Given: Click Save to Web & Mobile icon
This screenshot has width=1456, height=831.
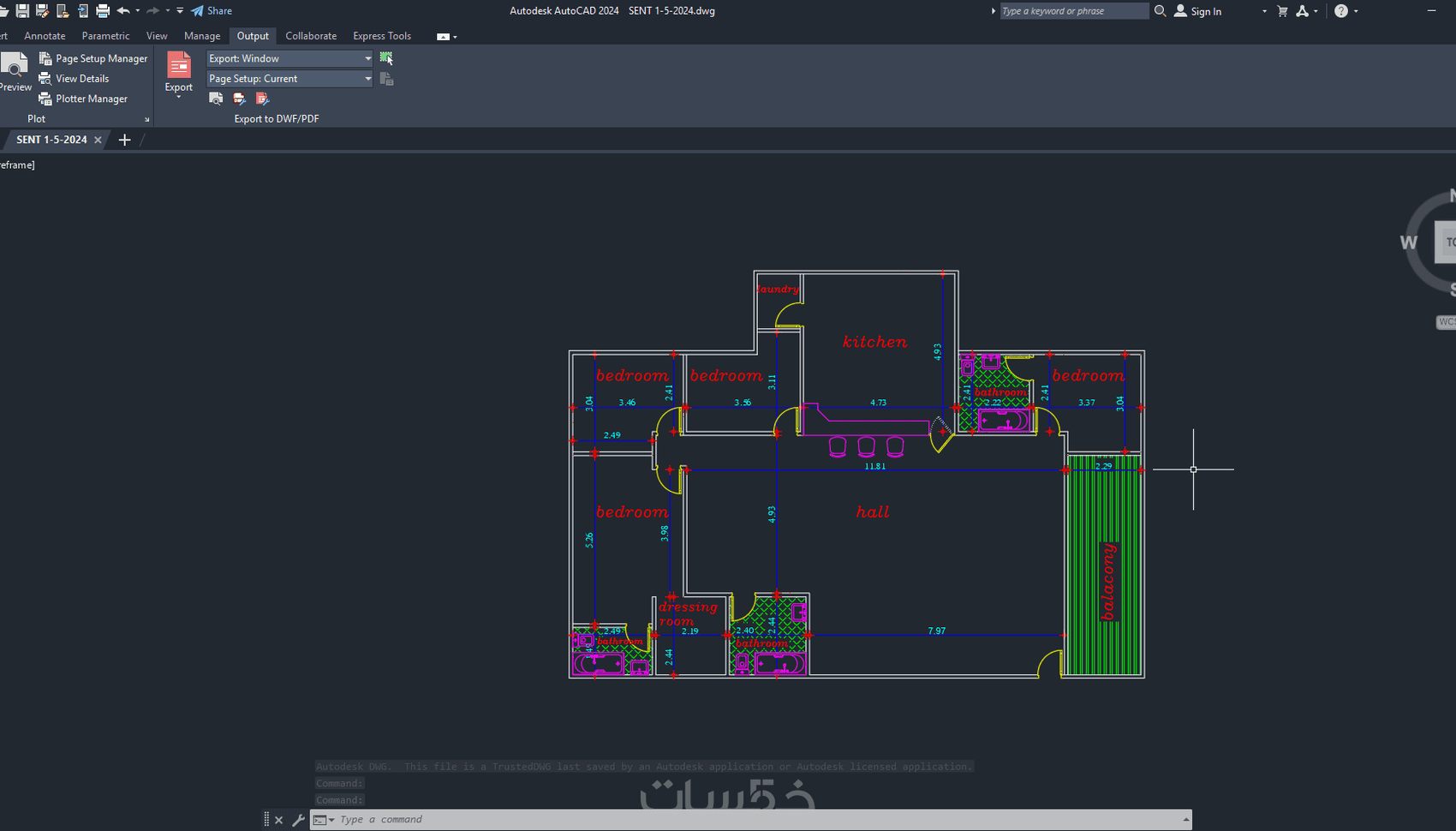Looking at the screenshot, I should (x=83, y=11).
